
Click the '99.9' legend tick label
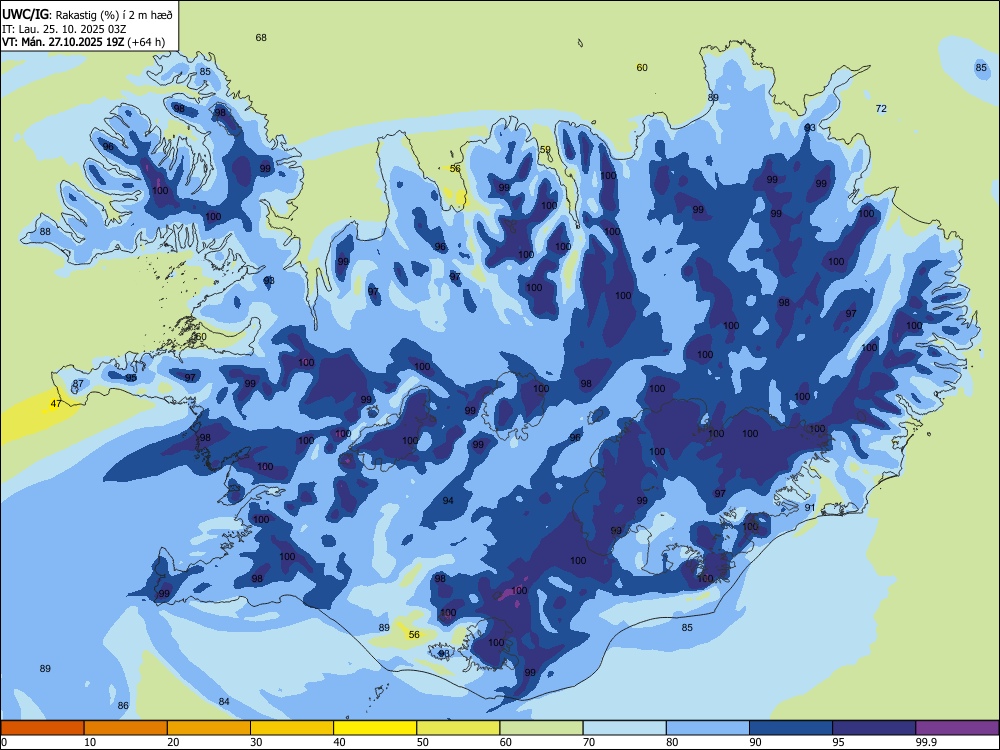[925, 742]
